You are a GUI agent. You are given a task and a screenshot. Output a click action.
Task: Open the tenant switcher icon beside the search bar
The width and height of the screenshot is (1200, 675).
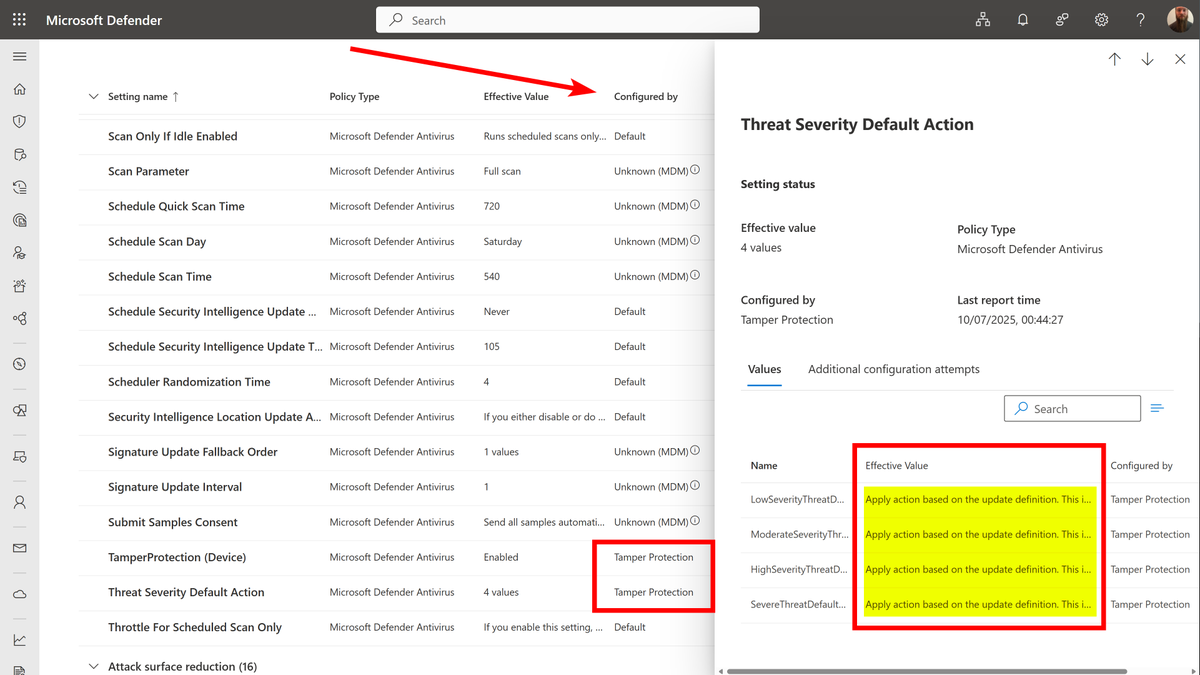pos(983,19)
